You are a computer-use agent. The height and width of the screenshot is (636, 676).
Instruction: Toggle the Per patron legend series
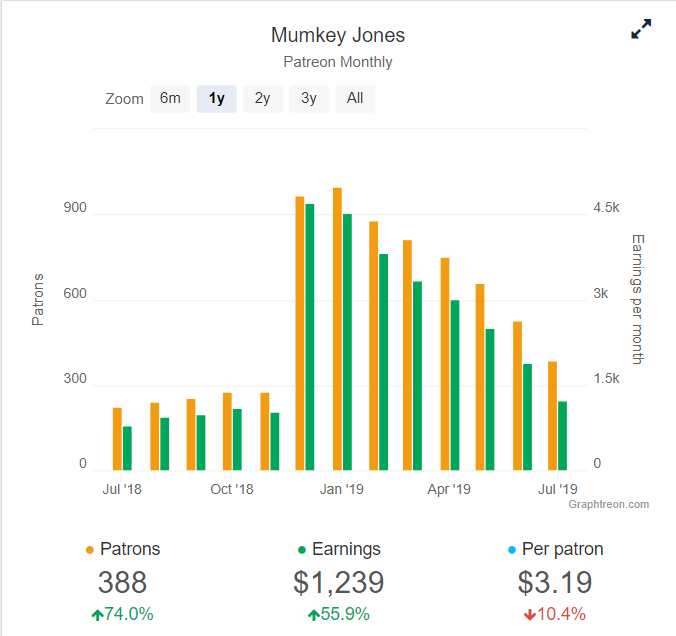[x=556, y=549]
